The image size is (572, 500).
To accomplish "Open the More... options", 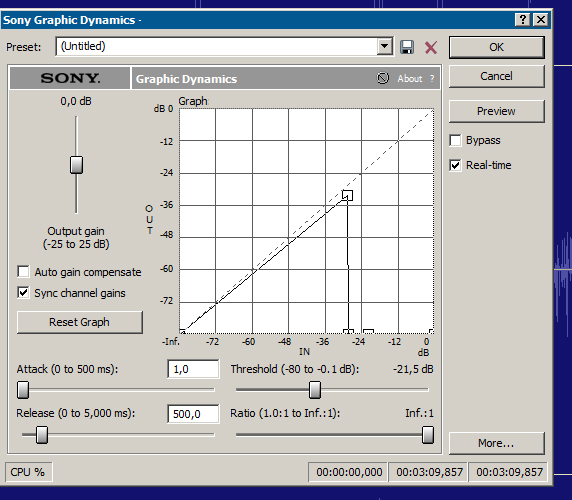I will [496, 443].
